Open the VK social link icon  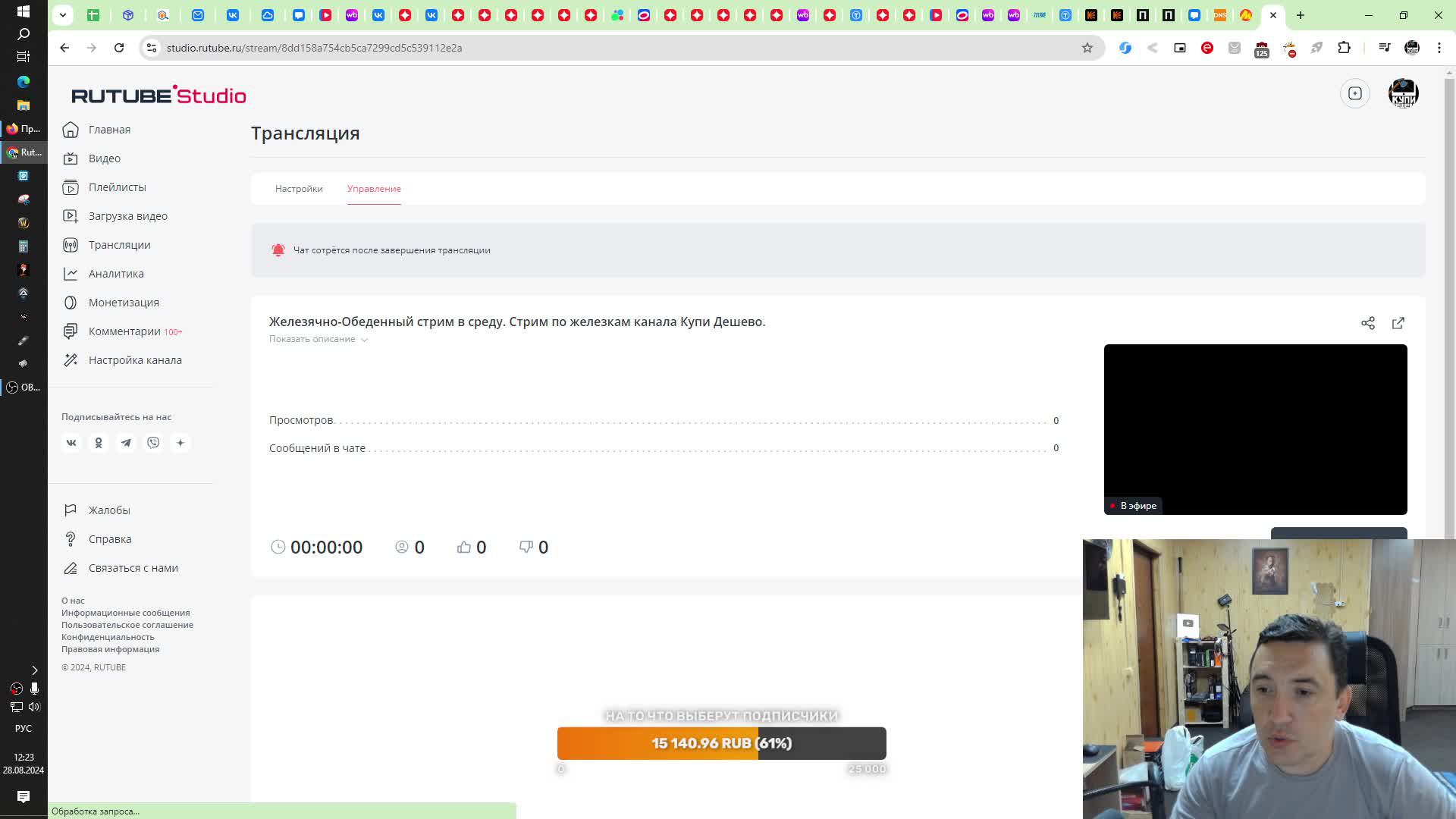pyautogui.click(x=71, y=443)
